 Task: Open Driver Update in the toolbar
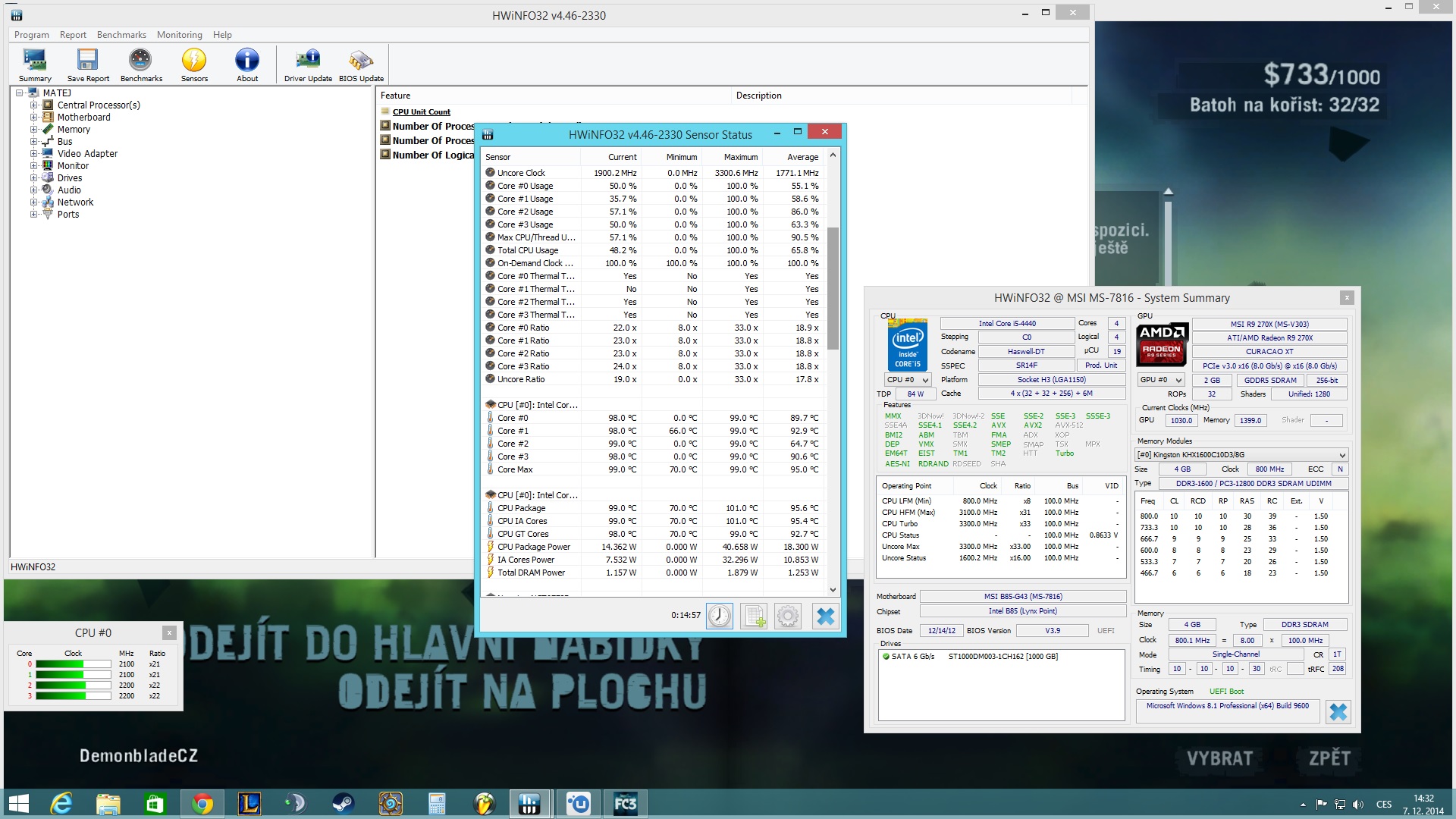pos(308,65)
